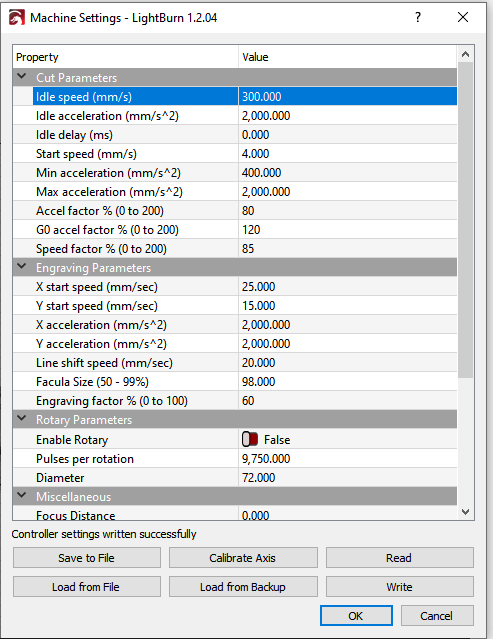
Task: Confirm settings with the OK button
Action: click(x=356, y=615)
